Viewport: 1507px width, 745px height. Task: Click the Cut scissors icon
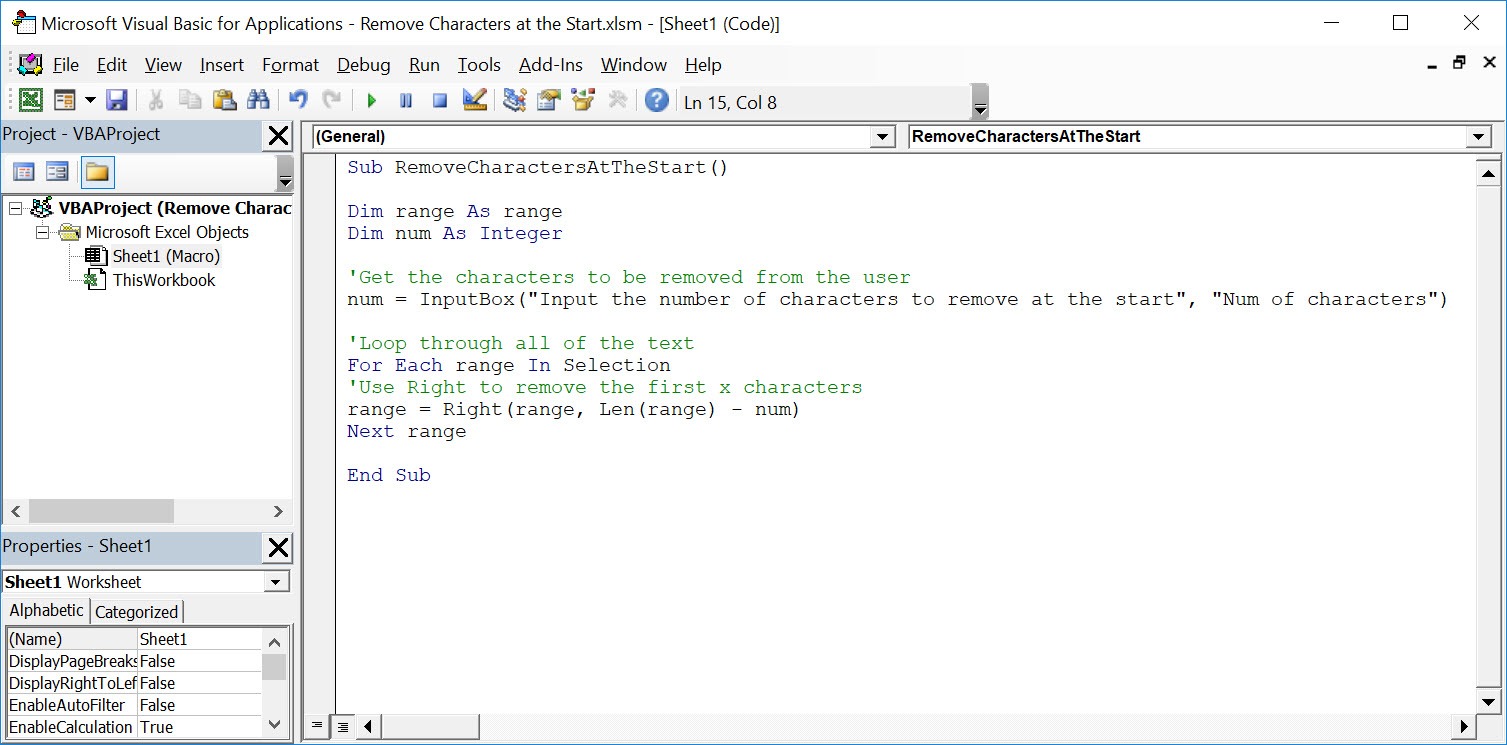point(156,101)
